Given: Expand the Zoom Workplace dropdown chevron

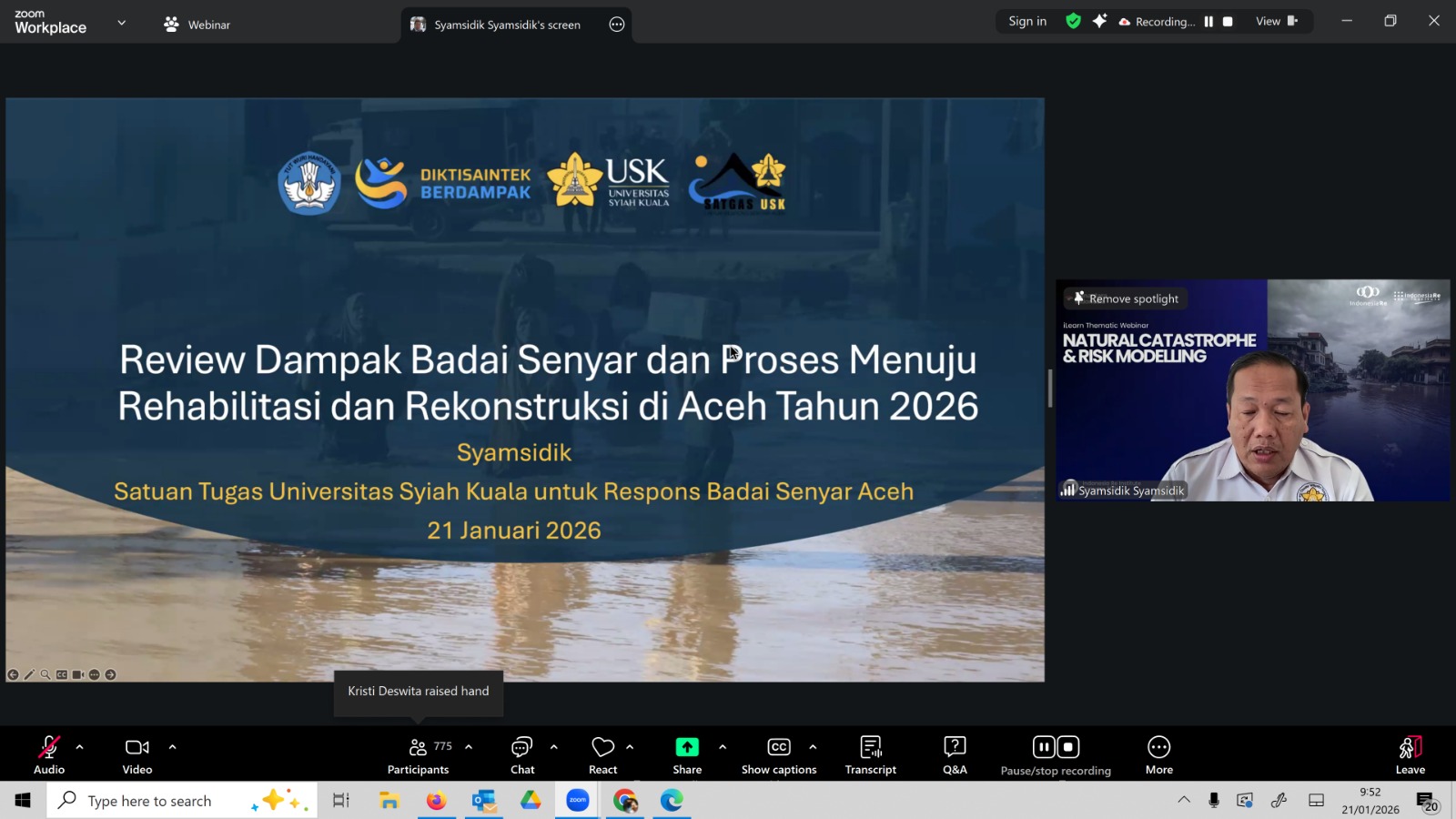Looking at the screenshot, I should [x=121, y=23].
